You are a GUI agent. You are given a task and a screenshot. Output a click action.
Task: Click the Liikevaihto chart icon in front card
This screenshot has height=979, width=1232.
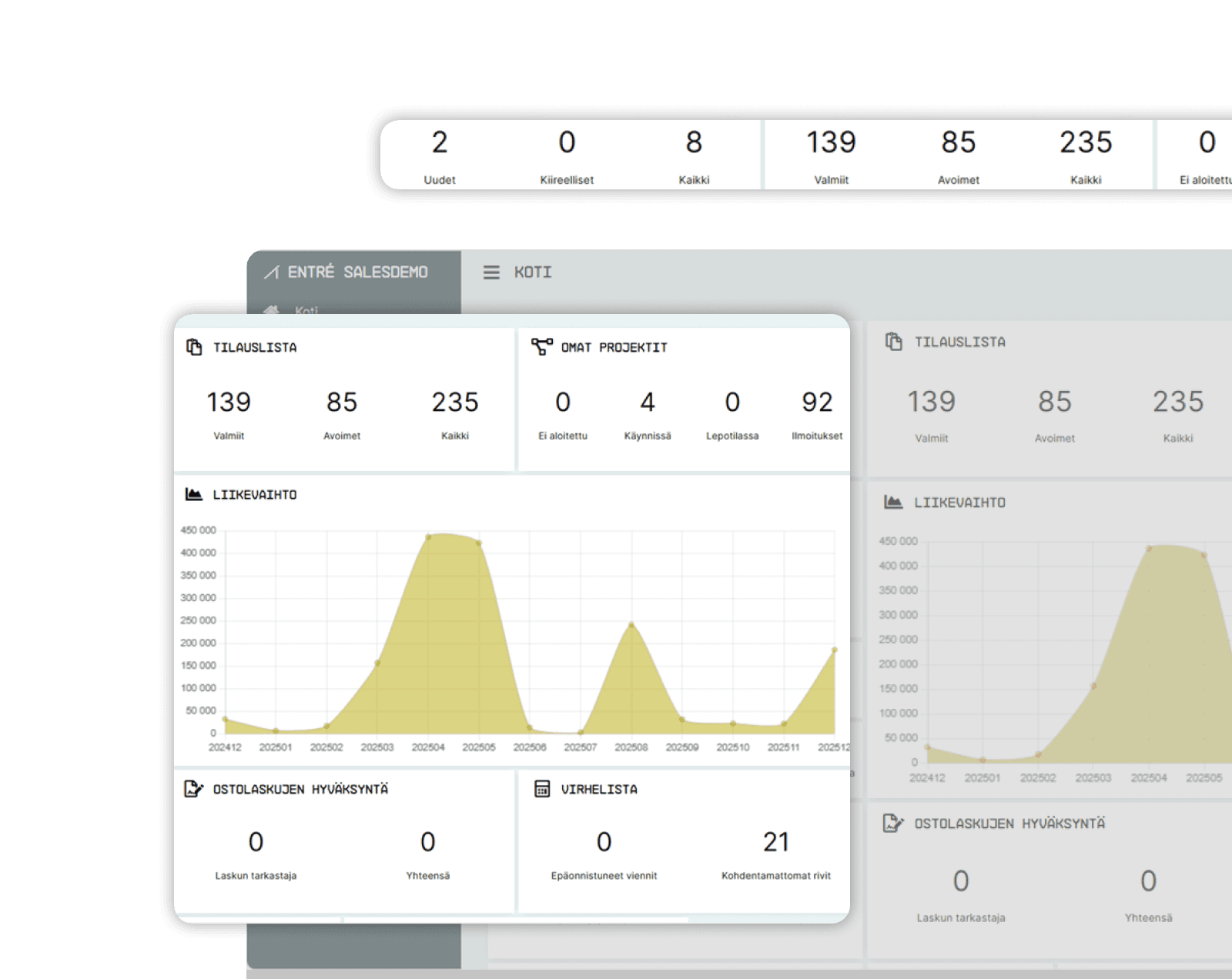194,494
